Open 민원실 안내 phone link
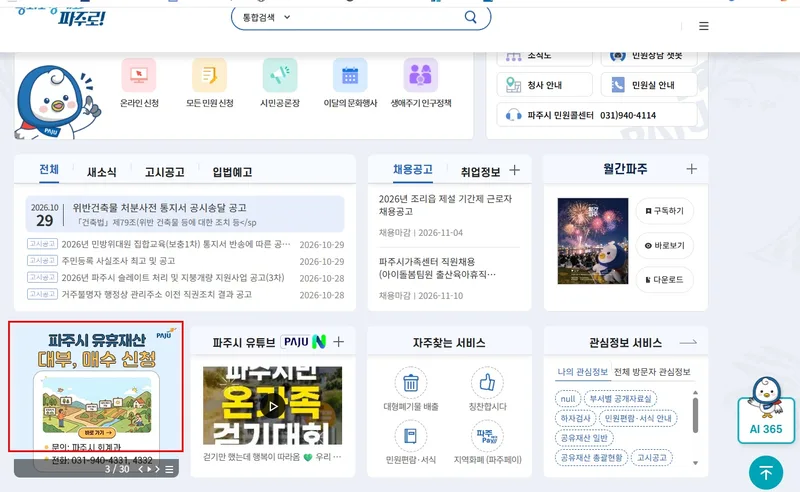Viewport: 800px width, 492px height. [x=649, y=85]
